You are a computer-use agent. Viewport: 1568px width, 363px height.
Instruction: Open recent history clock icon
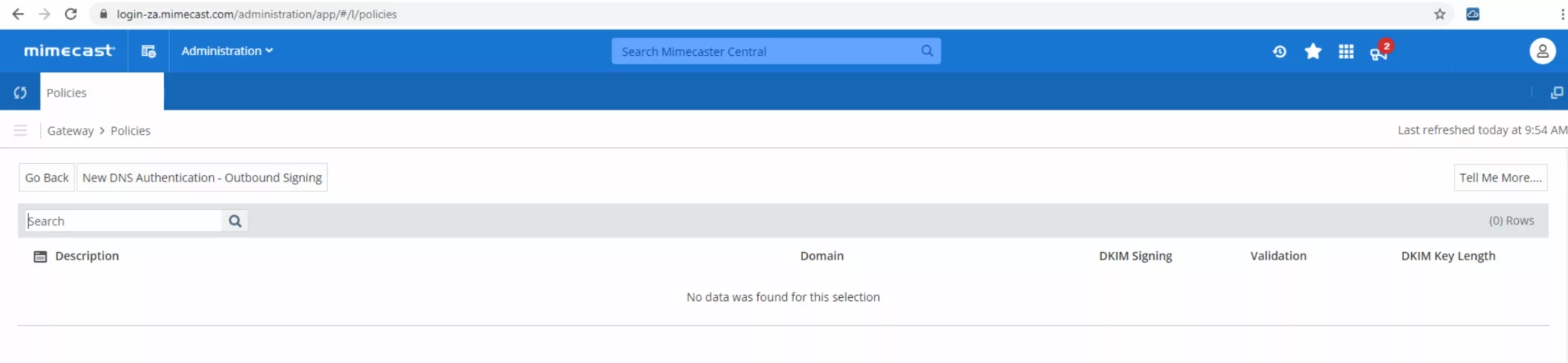tap(1279, 51)
